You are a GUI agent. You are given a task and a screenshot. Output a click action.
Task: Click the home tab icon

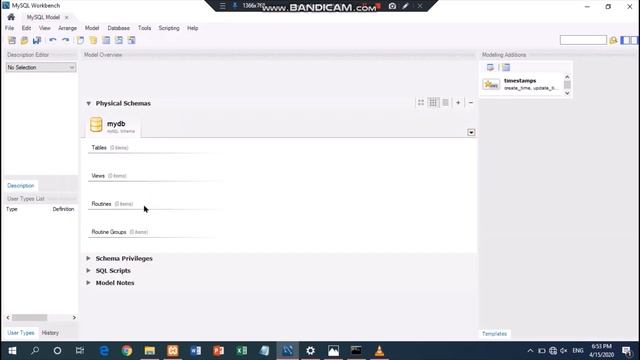click(x=11, y=17)
